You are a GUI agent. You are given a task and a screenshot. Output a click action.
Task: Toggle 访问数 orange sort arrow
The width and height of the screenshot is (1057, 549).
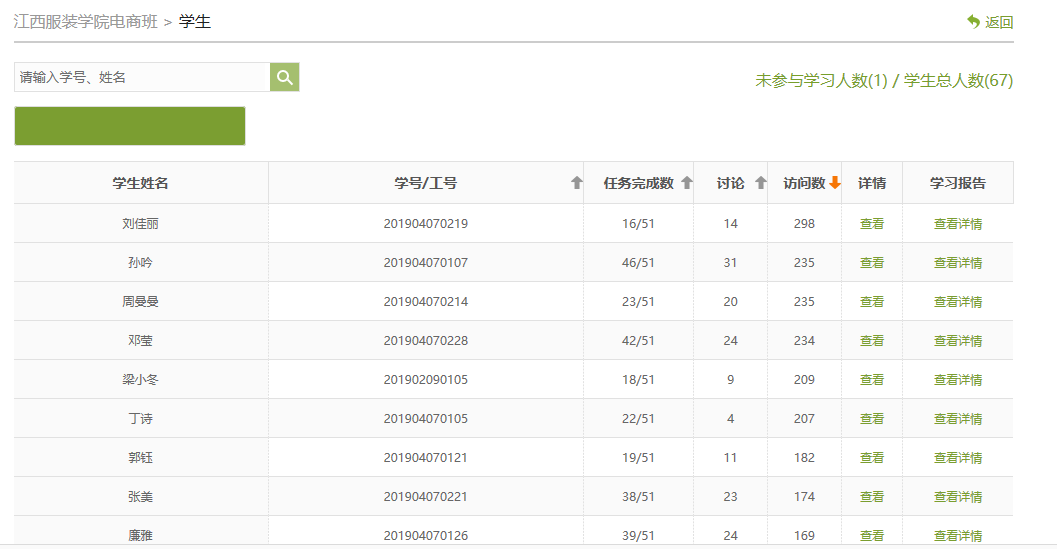tap(834, 183)
